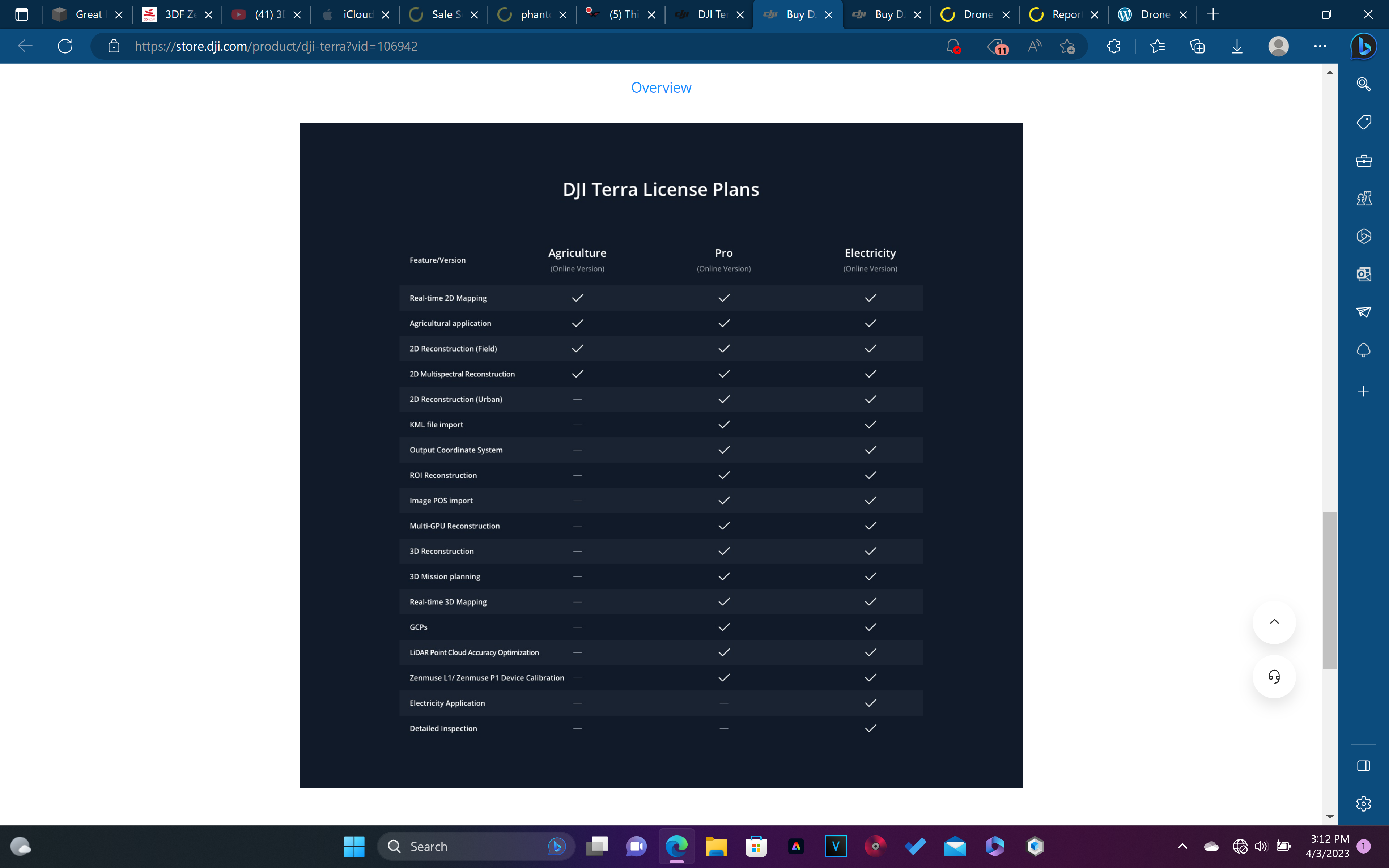Open the sidebar Shopping tag
Screen dimensions: 1389x868
(x=1364, y=122)
